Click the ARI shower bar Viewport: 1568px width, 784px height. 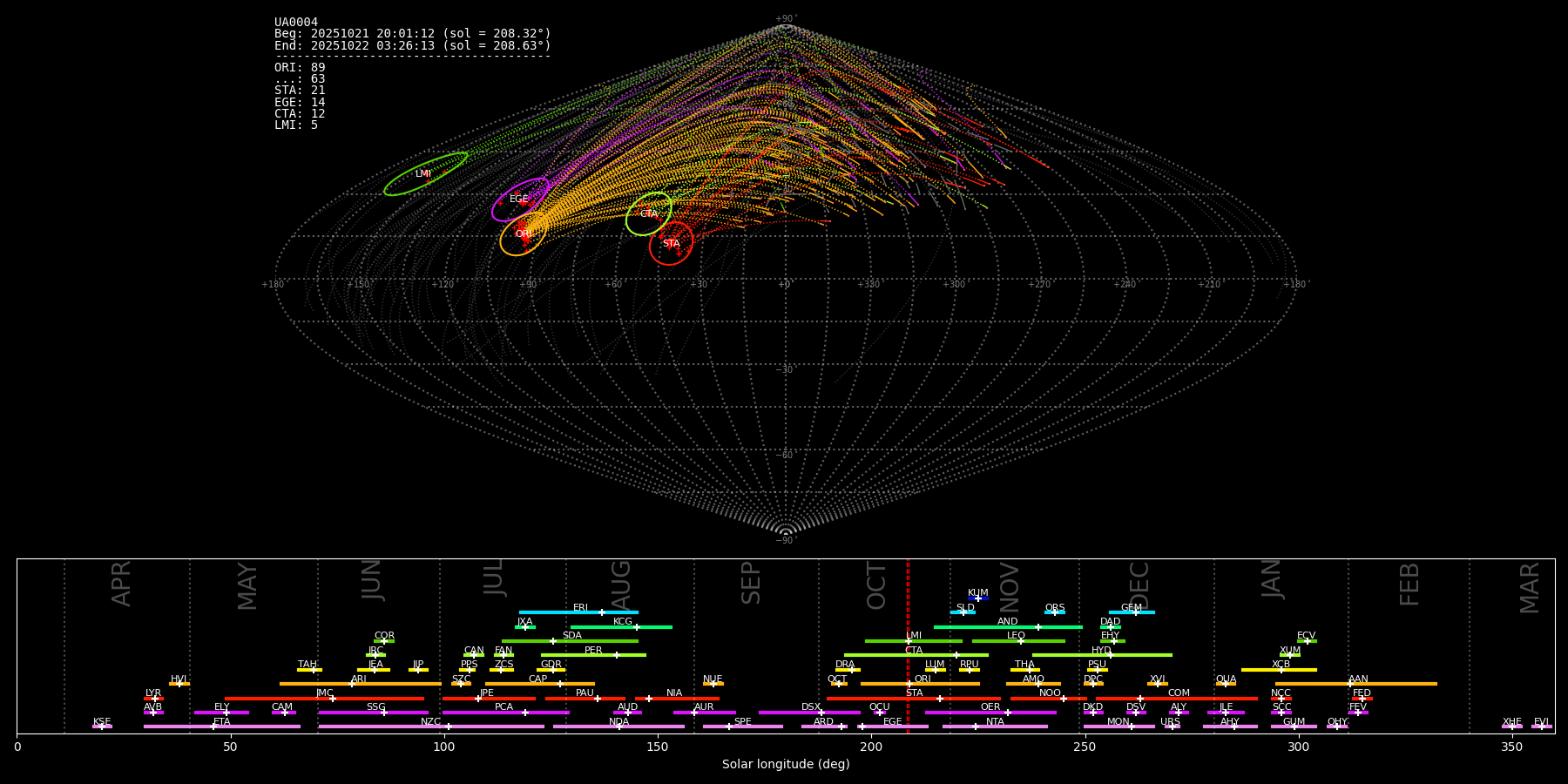coord(361,684)
